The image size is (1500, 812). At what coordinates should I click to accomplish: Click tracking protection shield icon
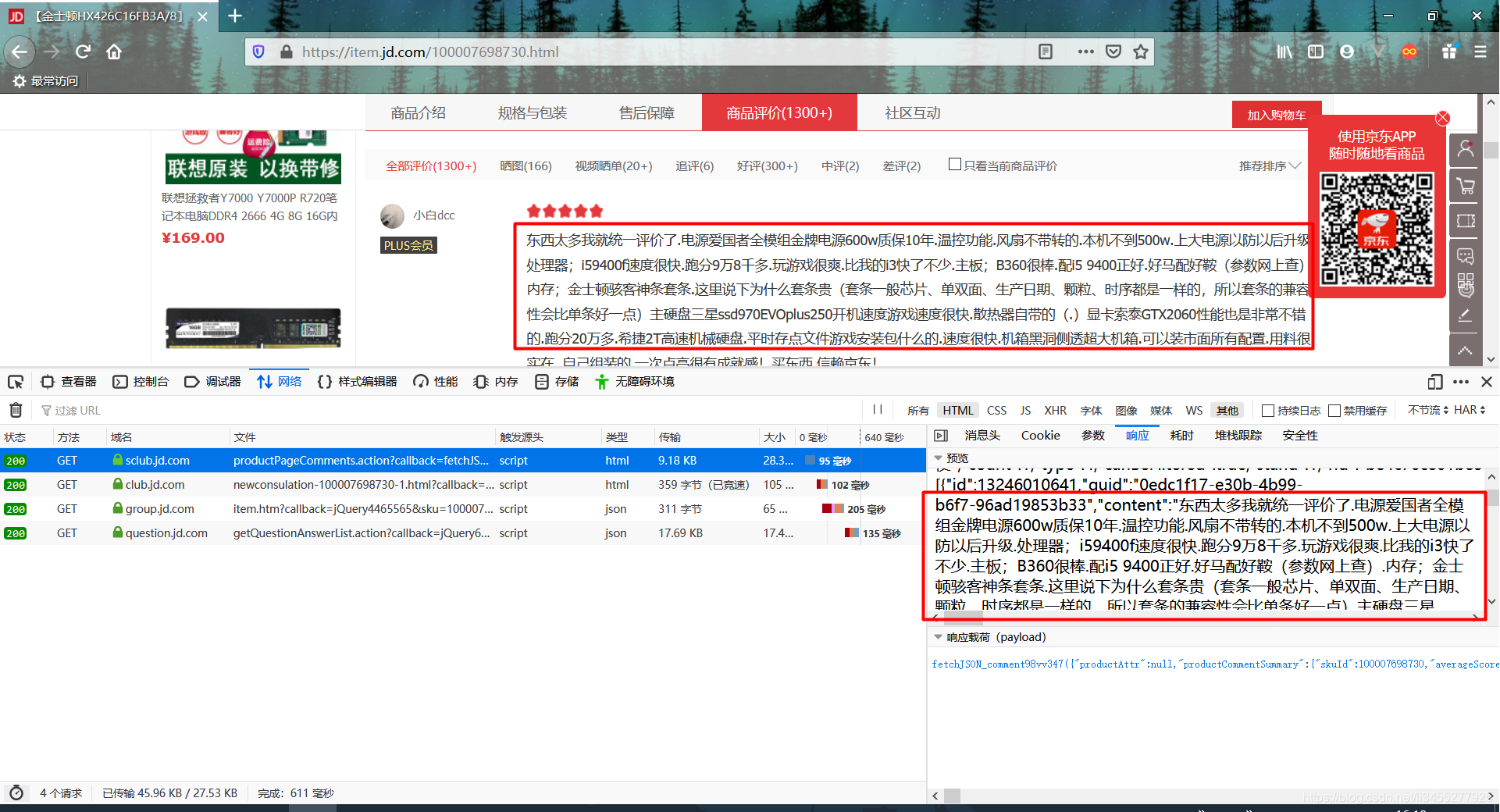[x=258, y=52]
